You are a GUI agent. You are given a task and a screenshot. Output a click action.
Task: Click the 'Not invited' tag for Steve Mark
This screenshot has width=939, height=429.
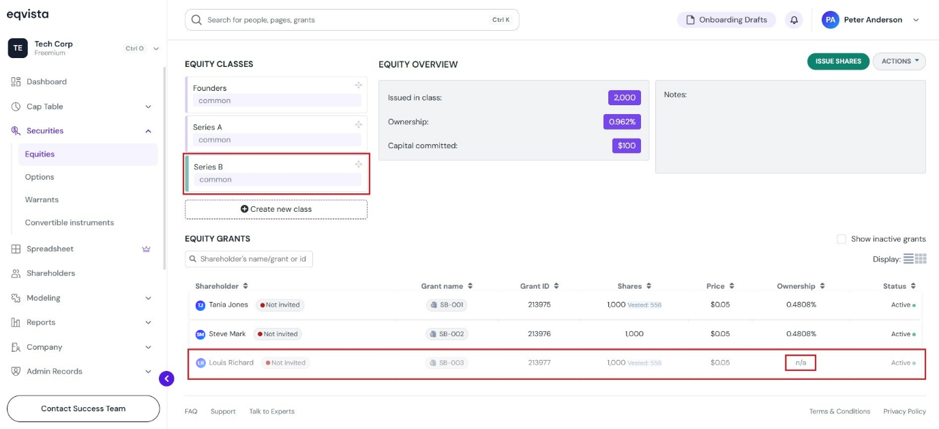pyautogui.click(x=278, y=334)
